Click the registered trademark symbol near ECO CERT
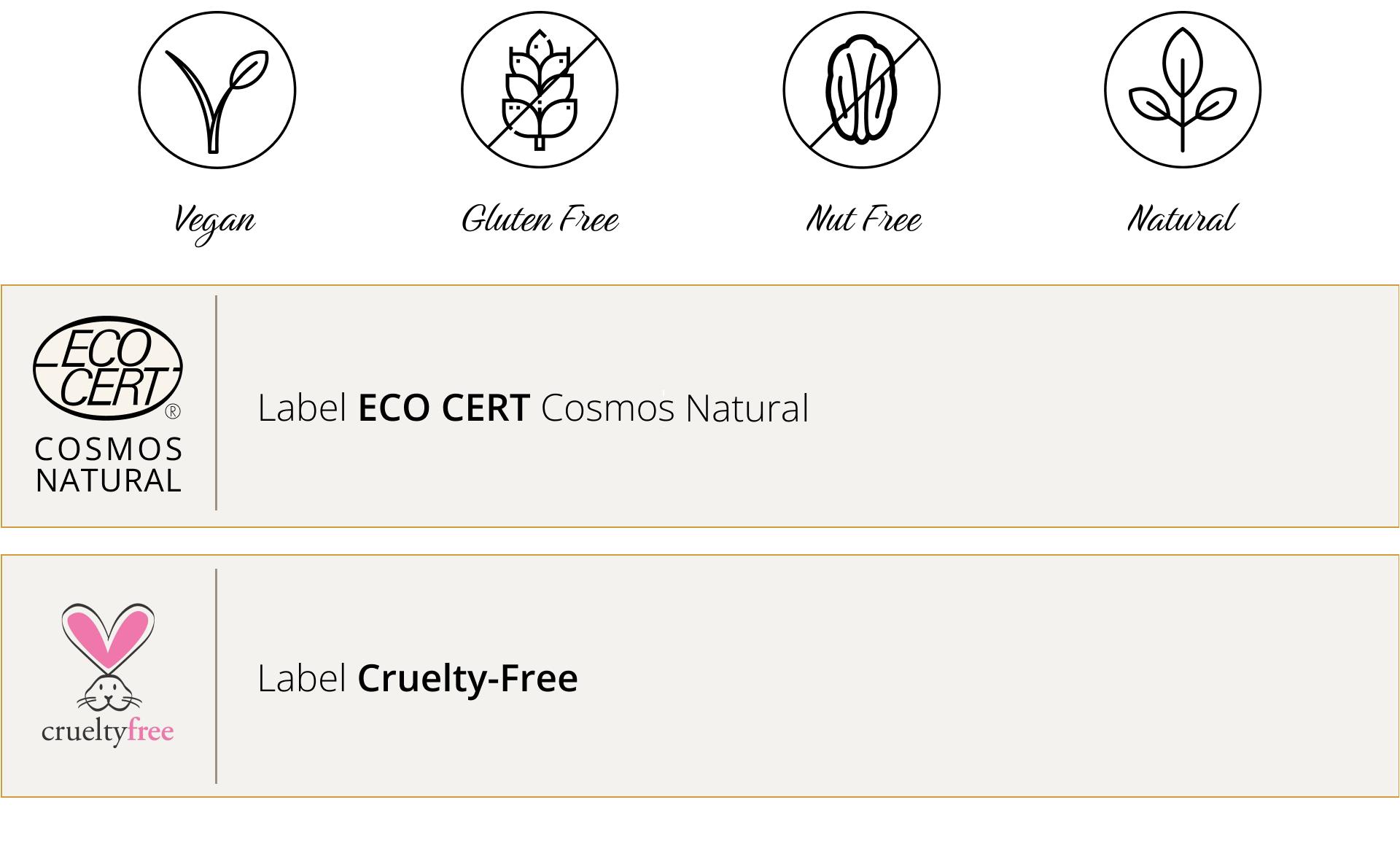 tap(173, 411)
